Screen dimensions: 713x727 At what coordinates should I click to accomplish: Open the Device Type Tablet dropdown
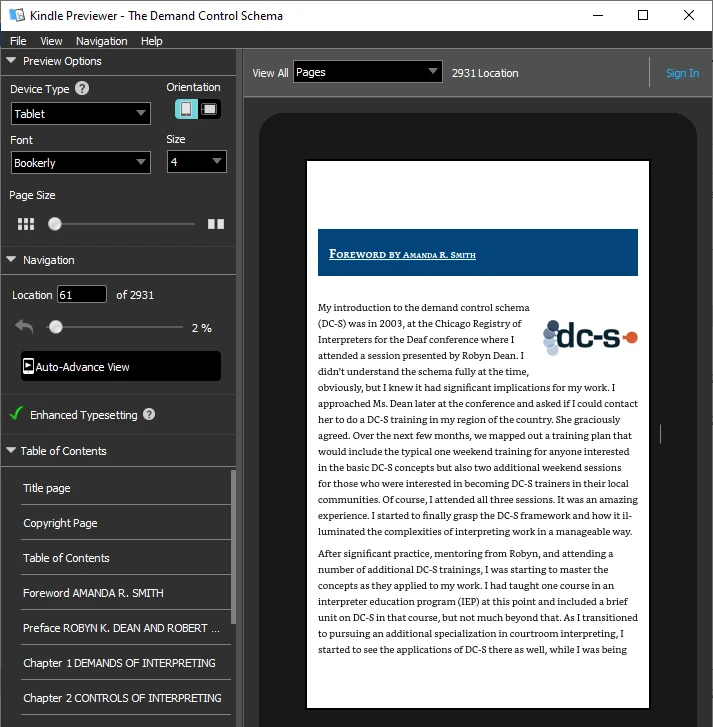(x=81, y=114)
